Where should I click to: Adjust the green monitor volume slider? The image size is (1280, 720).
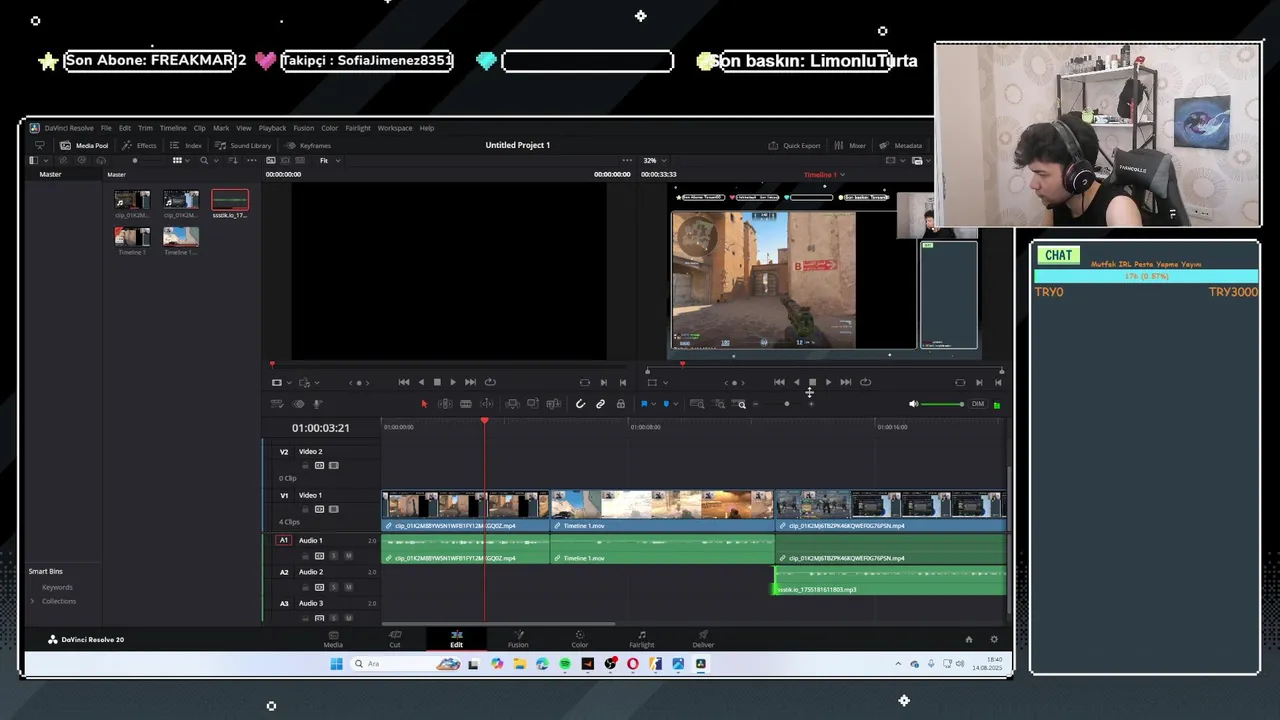click(x=943, y=404)
